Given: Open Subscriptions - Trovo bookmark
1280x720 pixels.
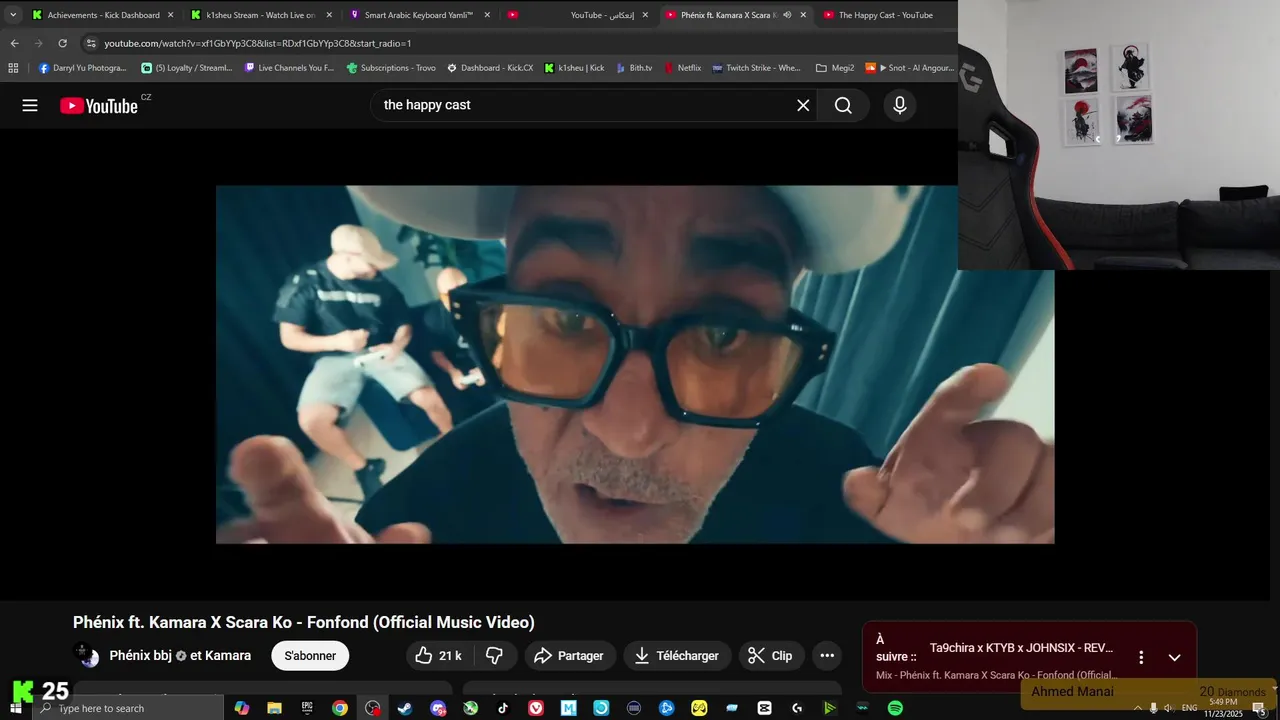Looking at the screenshot, I should tap(391, 68).
